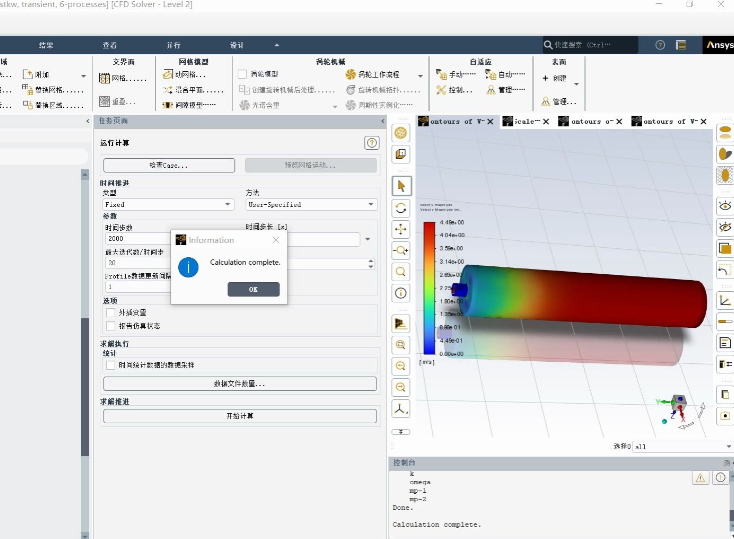Select the rotate view tool
Image resolution: width=734 pixels, height=539 pixels.
[401, 208]
